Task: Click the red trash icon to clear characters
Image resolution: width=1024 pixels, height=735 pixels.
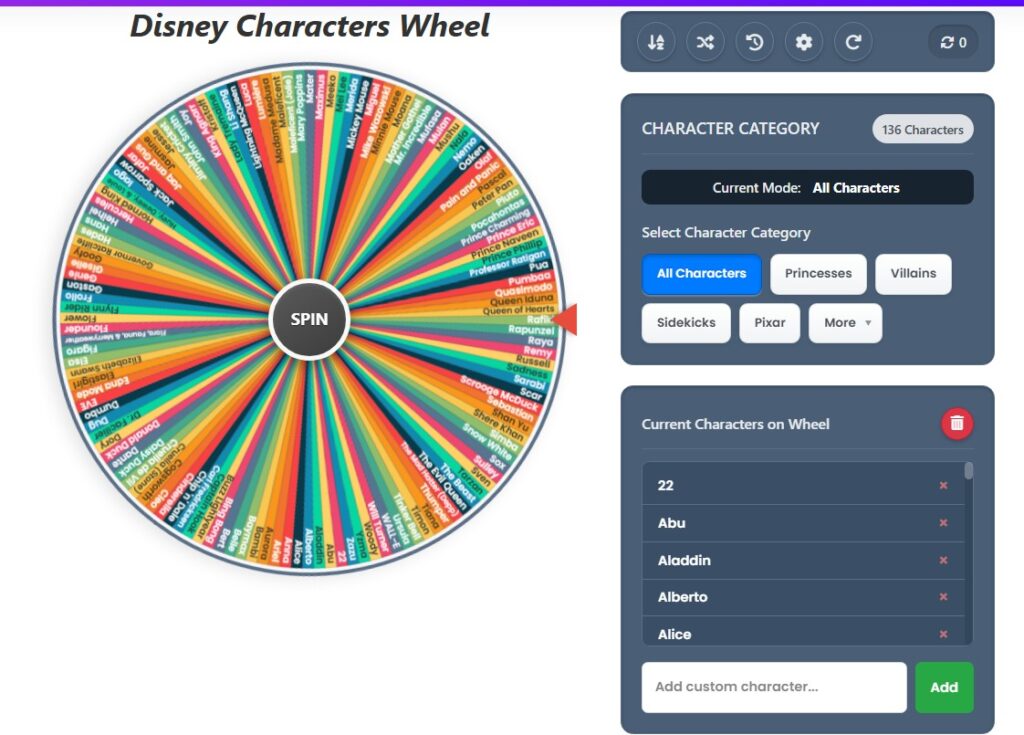Action: (x=955, y=423)
